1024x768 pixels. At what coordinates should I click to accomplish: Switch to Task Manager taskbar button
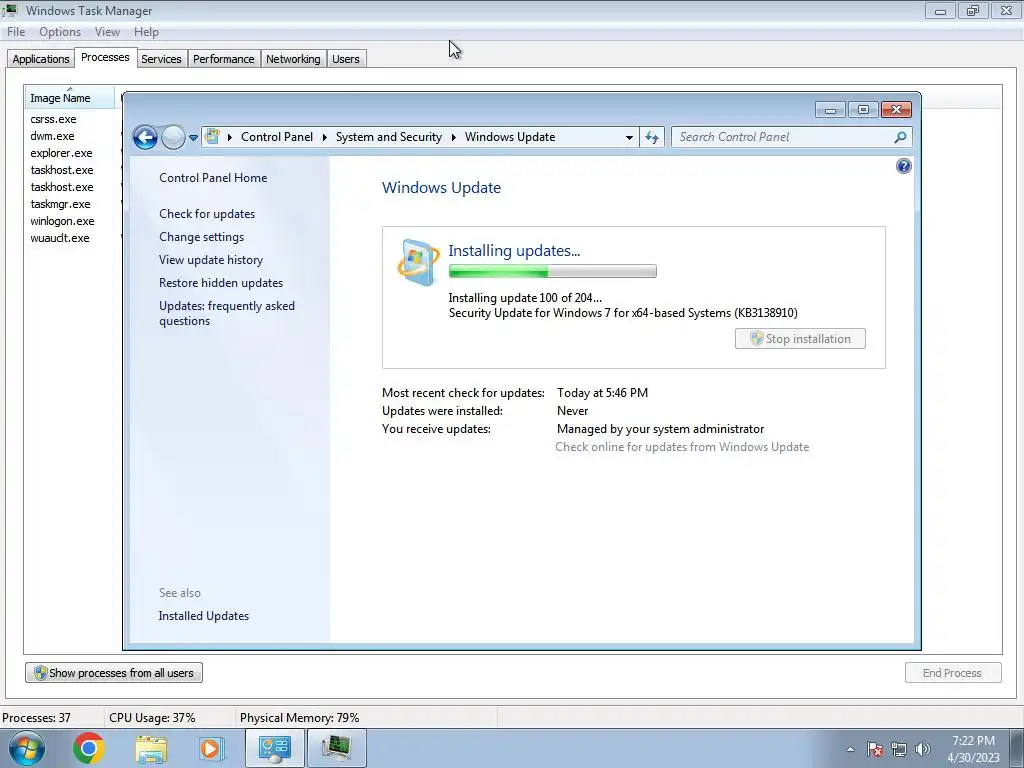tap(336, 748)
